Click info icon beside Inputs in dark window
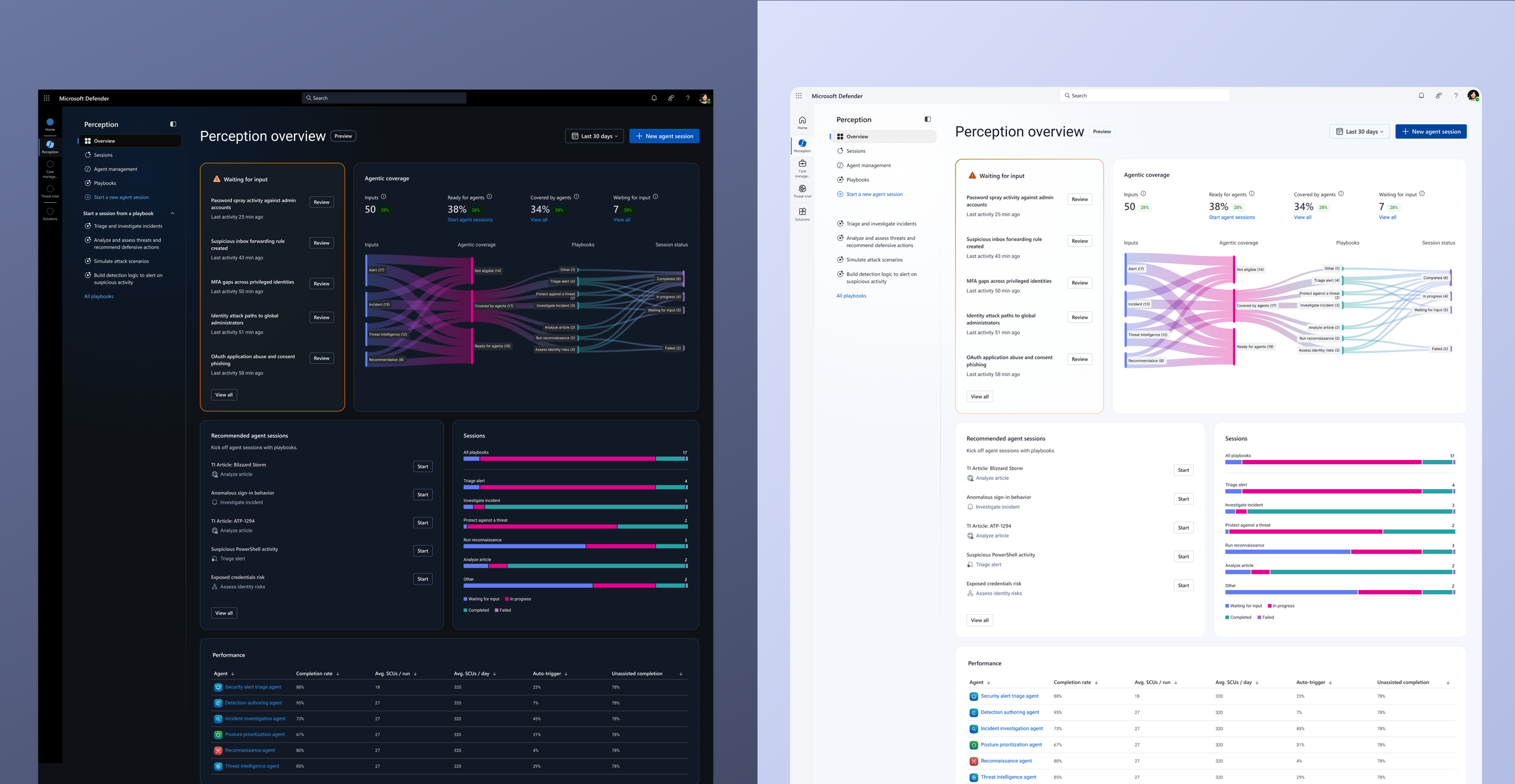The width and height of the screenshot is (1515, 784). point(384,197)
